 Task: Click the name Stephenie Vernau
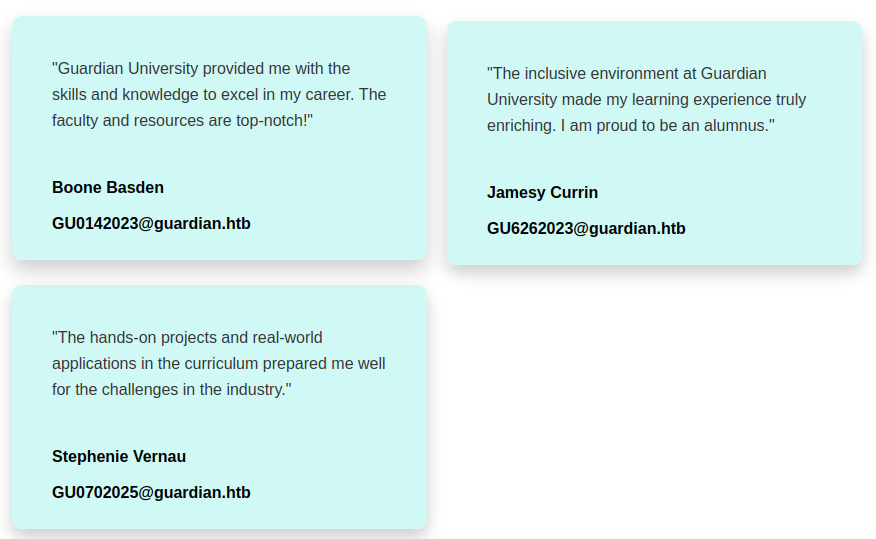119,456
